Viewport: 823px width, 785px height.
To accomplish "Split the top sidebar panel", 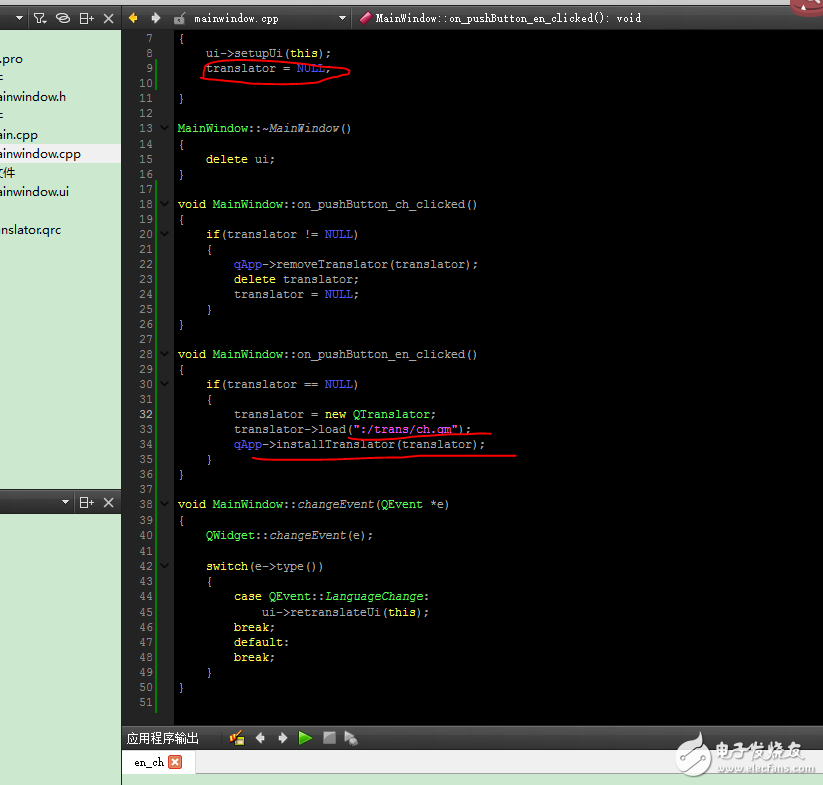I will click(87, 17).
